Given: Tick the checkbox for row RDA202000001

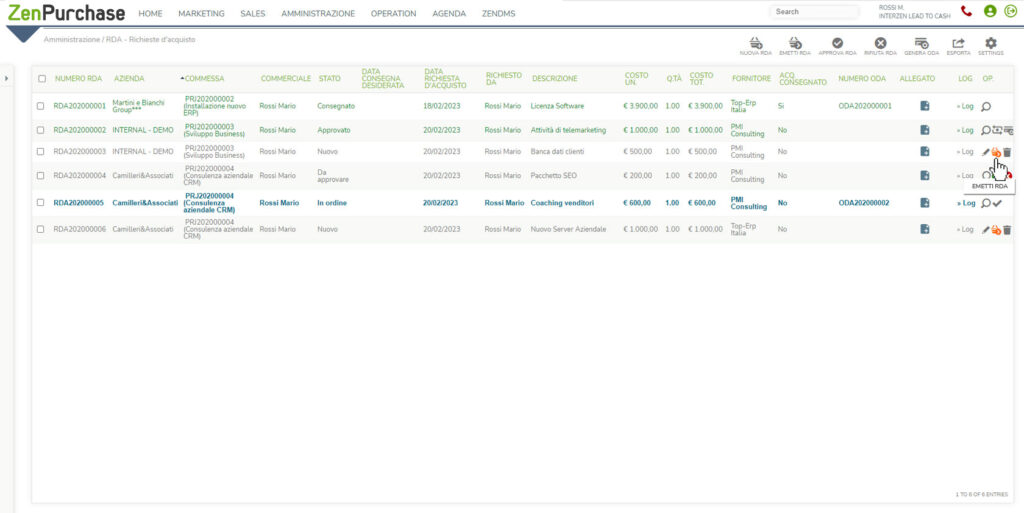Looking at the screenshot, I should [41, 105].
